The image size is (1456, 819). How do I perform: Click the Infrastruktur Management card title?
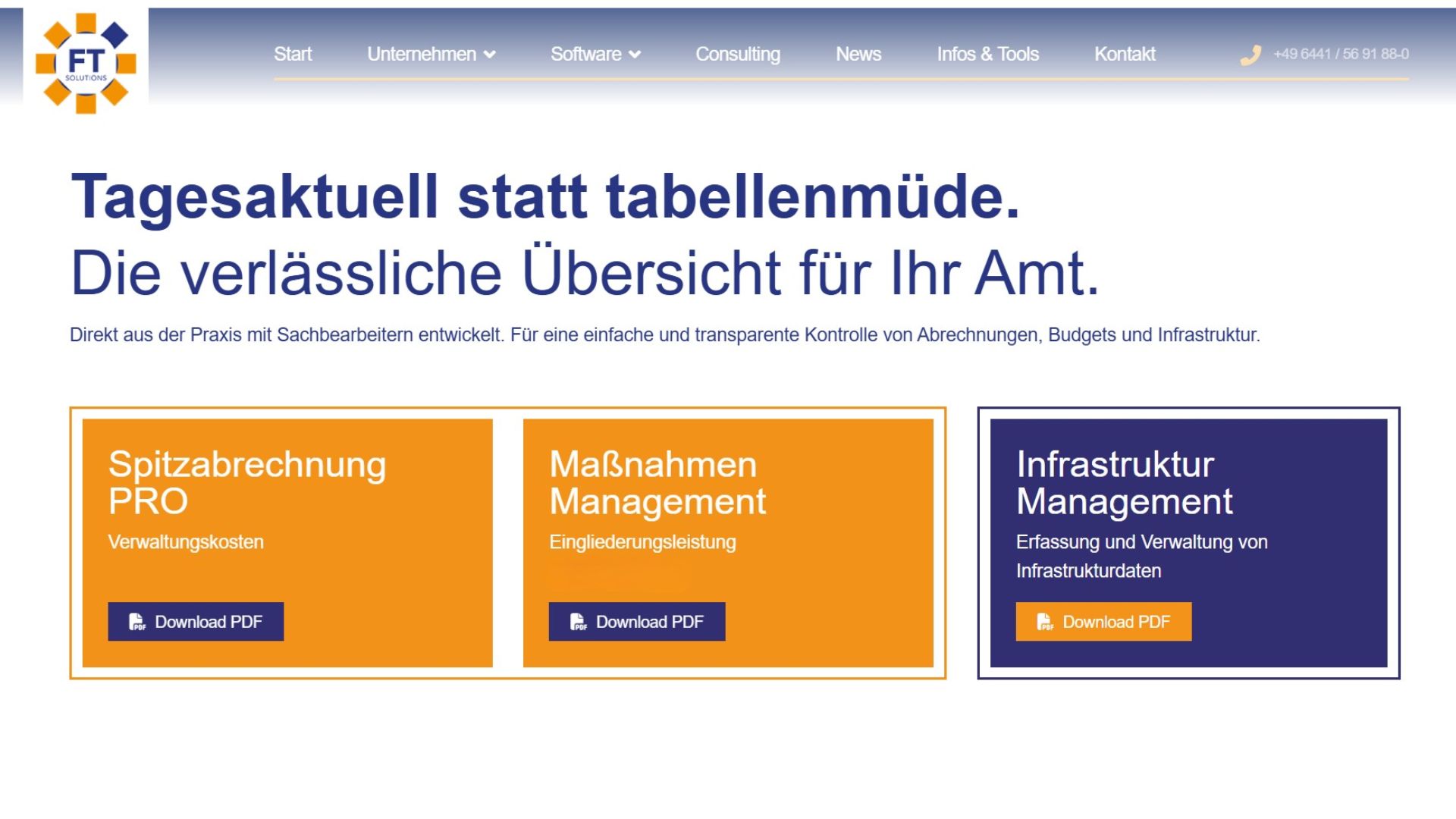pyautogui.click(x=1125, y=483)
